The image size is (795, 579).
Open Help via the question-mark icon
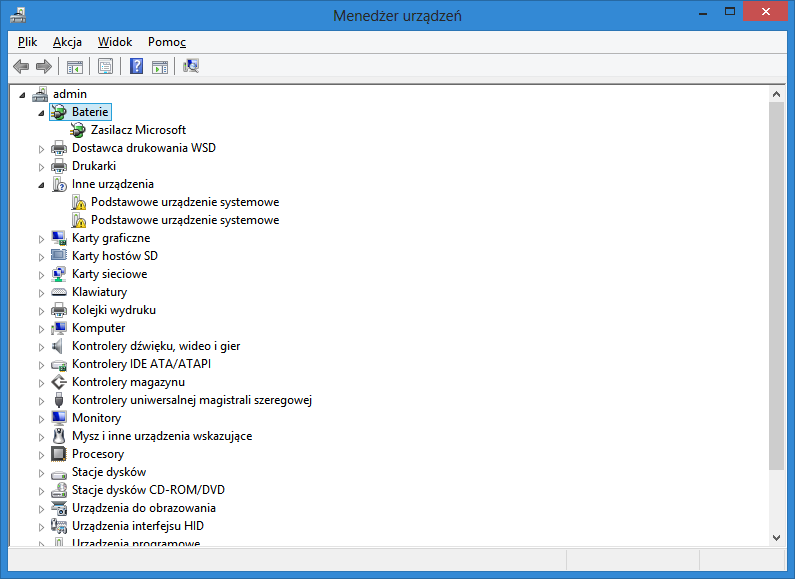(x=136, y=66)
